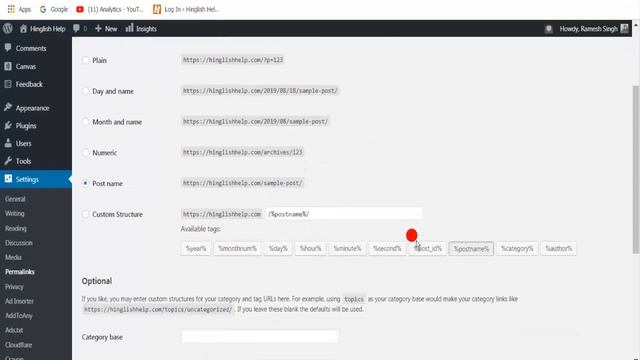This screenshot has width=640, height=360.
Task: Click the topics code example
Action: pyautogui.click(x=353, y=299)
